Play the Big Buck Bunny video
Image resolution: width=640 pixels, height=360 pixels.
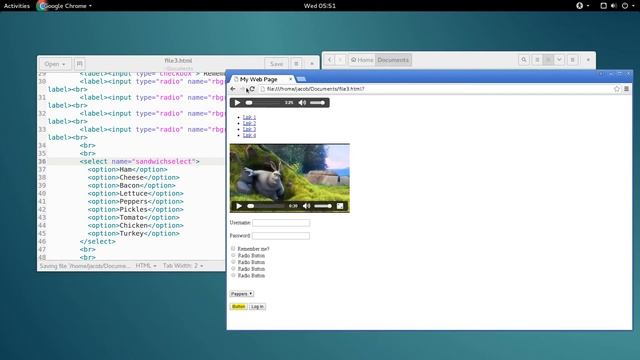pos(239,206)
